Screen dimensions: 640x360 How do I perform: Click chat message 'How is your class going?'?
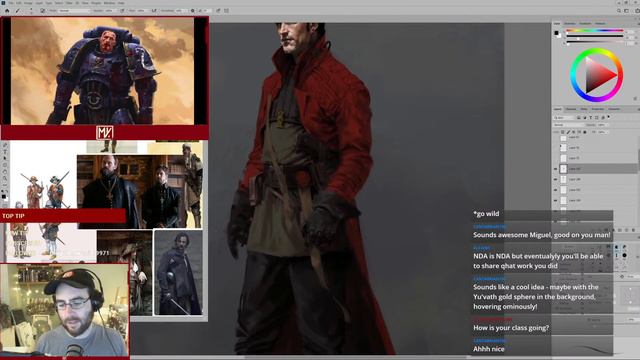tap(511, 328)
